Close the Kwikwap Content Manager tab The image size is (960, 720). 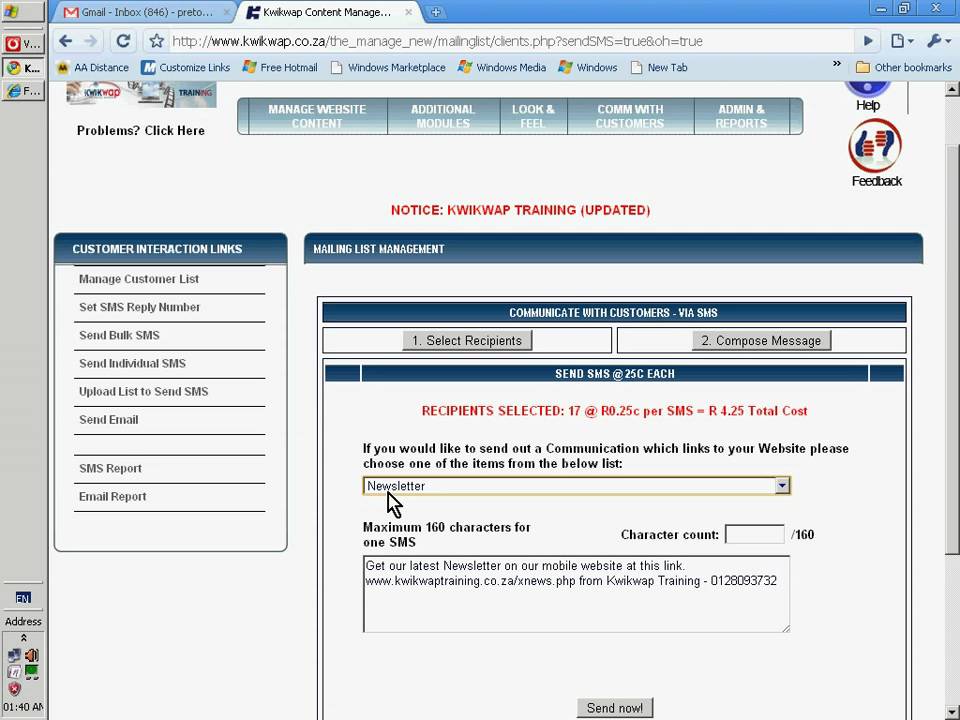[x=408, y=12]
